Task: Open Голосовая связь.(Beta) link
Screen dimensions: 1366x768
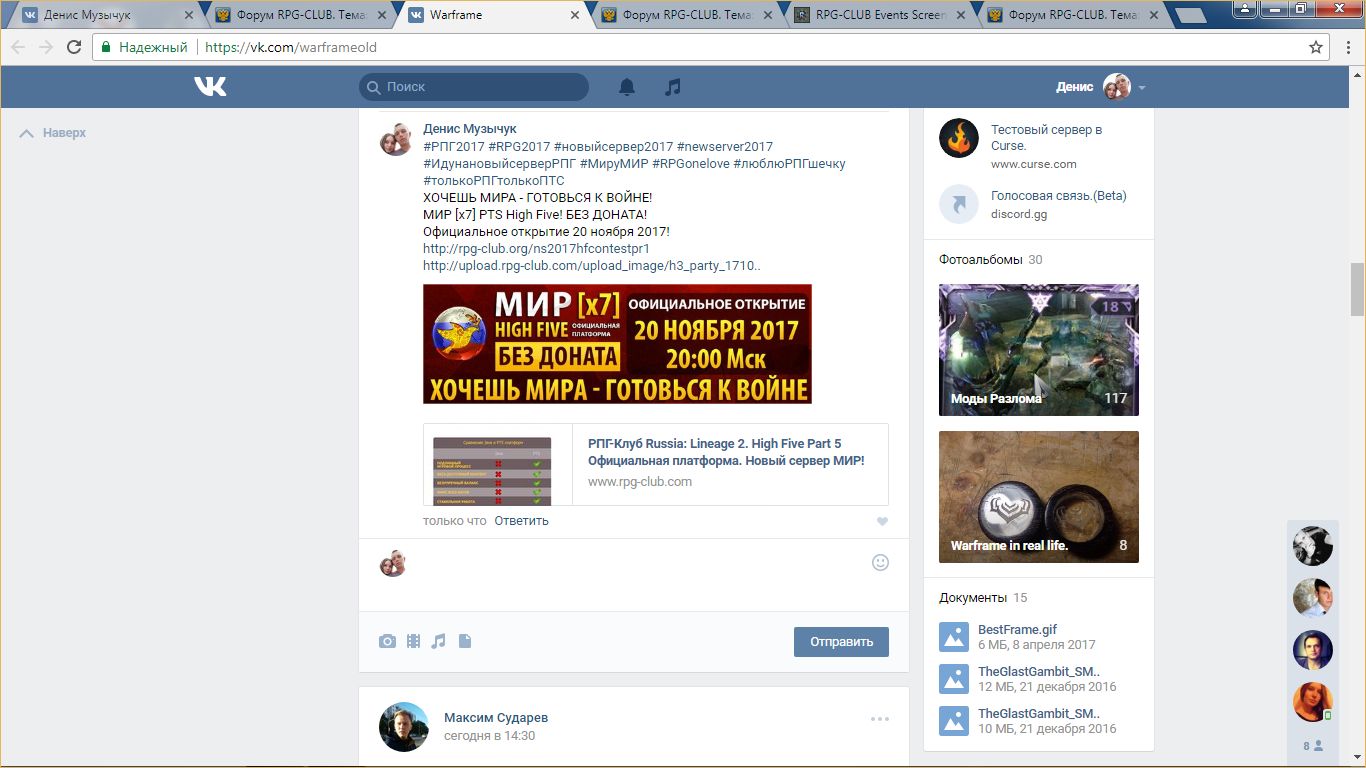Action: pos(1058,196)
